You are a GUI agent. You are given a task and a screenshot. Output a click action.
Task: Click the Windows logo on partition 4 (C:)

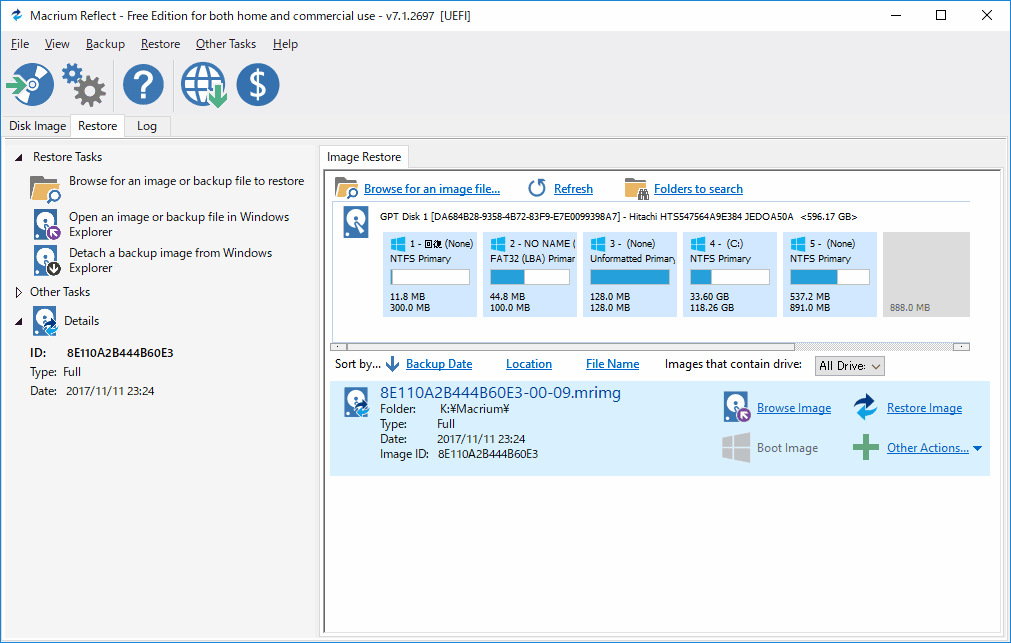698,244
